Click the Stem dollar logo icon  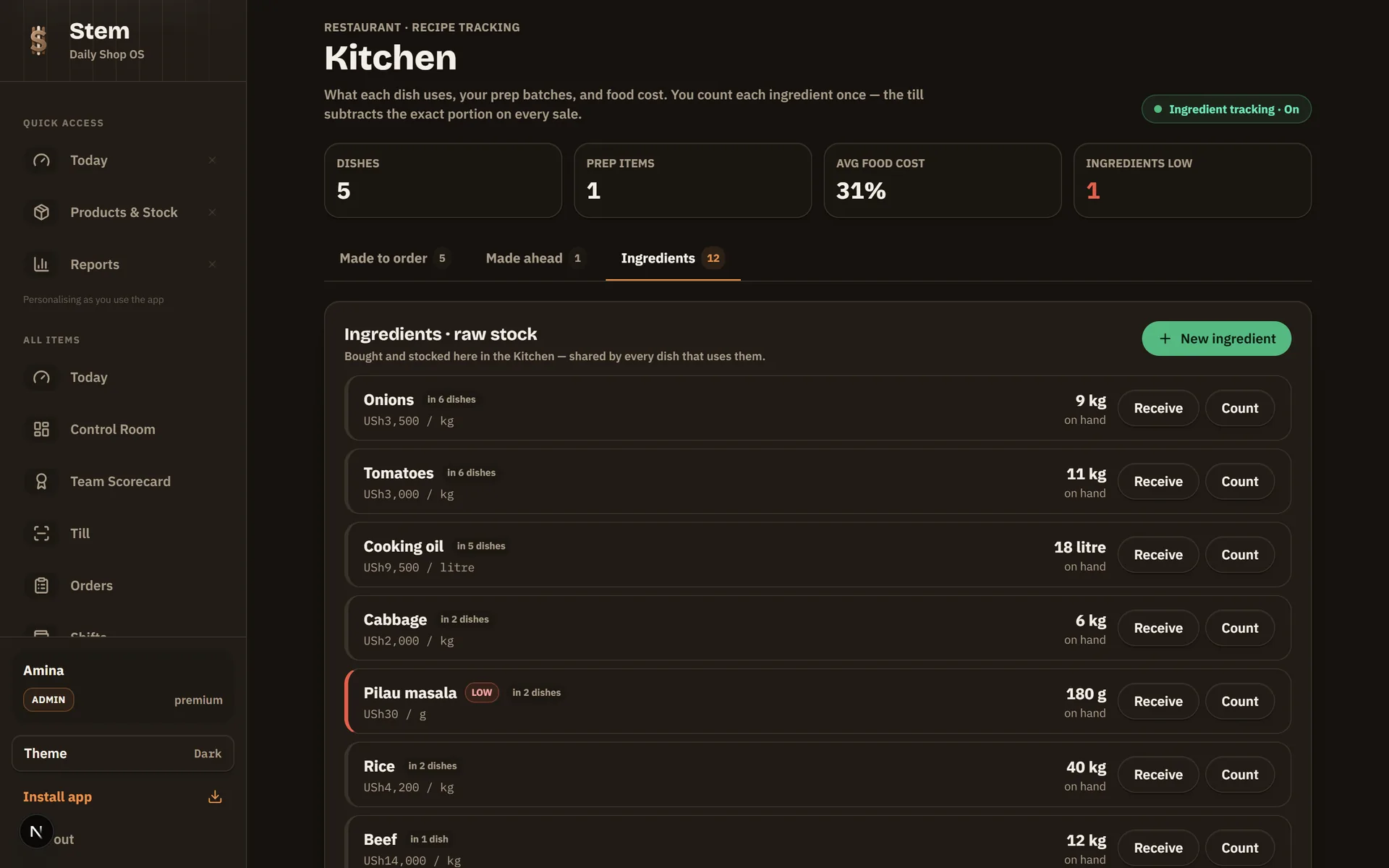[39, 41]
